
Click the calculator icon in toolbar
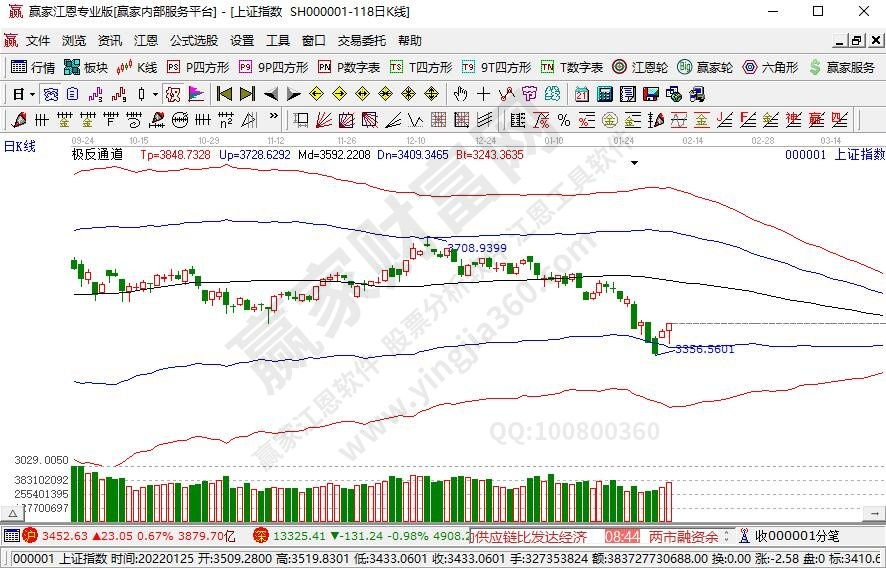click(x=604, y=94)
